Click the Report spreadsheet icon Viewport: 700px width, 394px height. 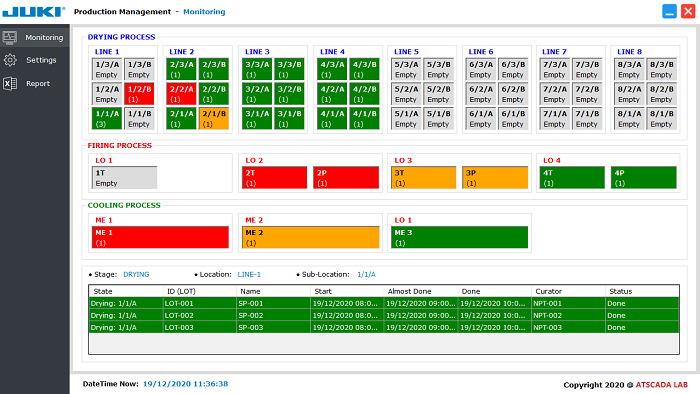click(x=10, y=83)
